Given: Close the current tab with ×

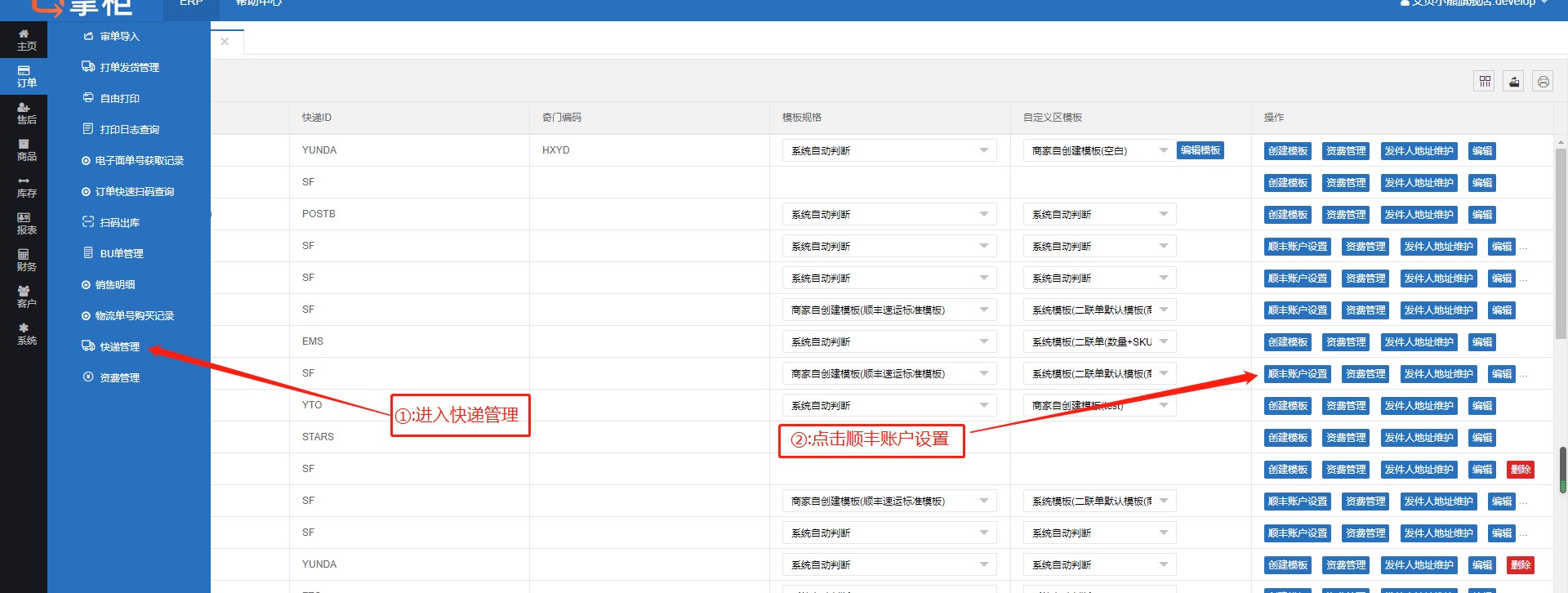Looking at the screenshot, I should point(225,42).
